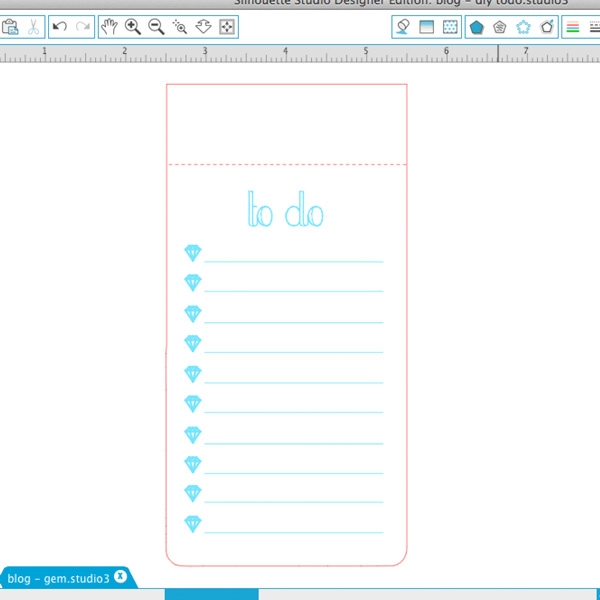Switch to the blog – gem.studio3 tab
This screenshot has width=600, height=600.
pos(58,578)
